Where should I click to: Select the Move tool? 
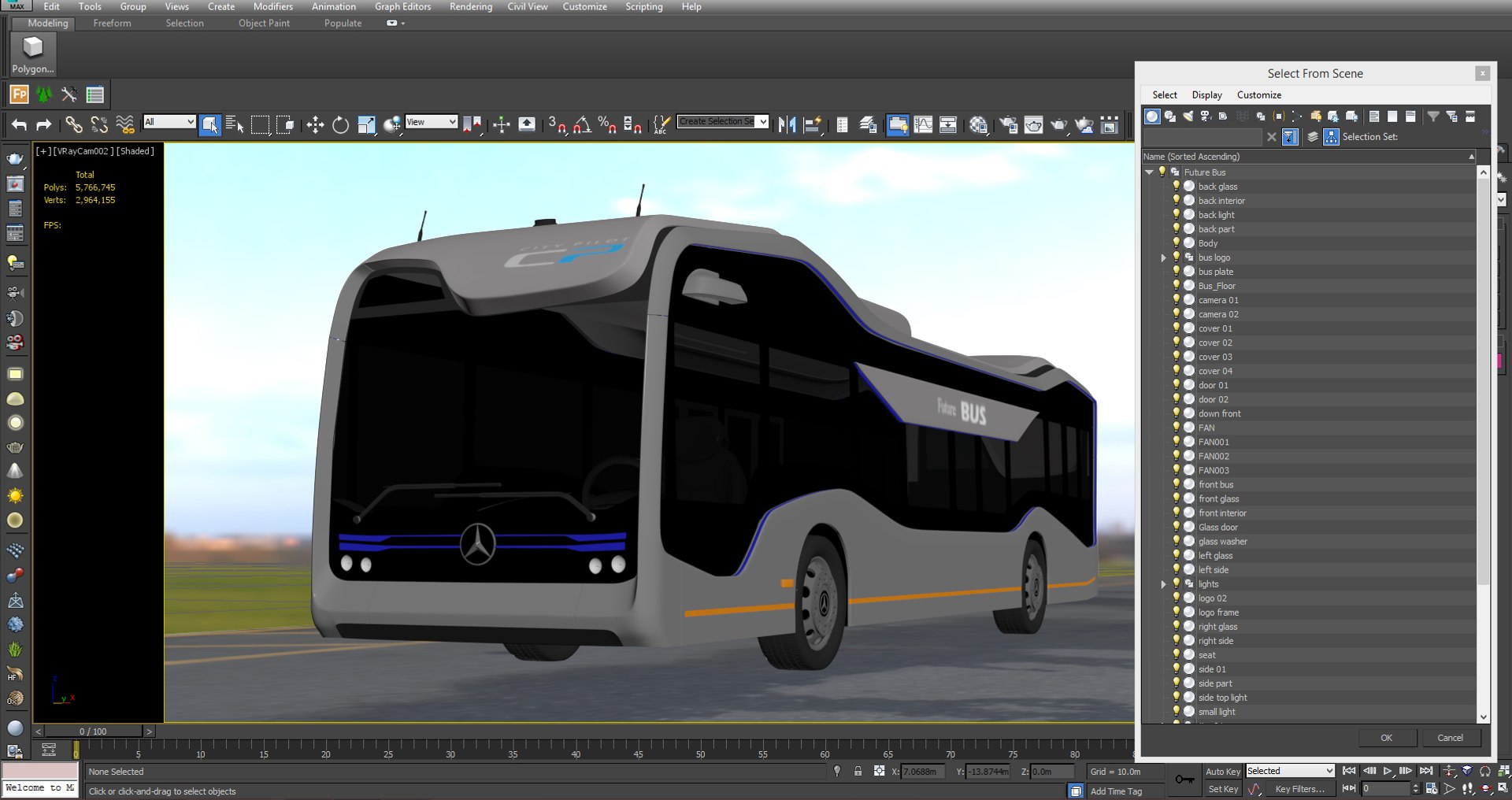point(315,124)
